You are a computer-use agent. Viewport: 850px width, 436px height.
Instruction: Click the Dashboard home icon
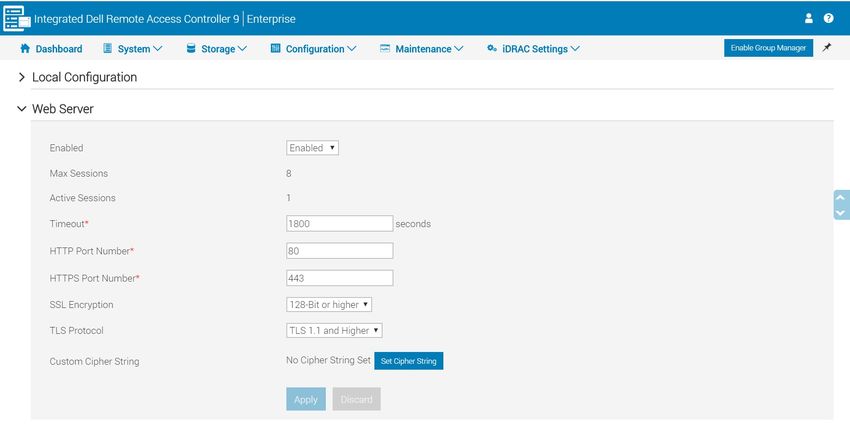25,48
